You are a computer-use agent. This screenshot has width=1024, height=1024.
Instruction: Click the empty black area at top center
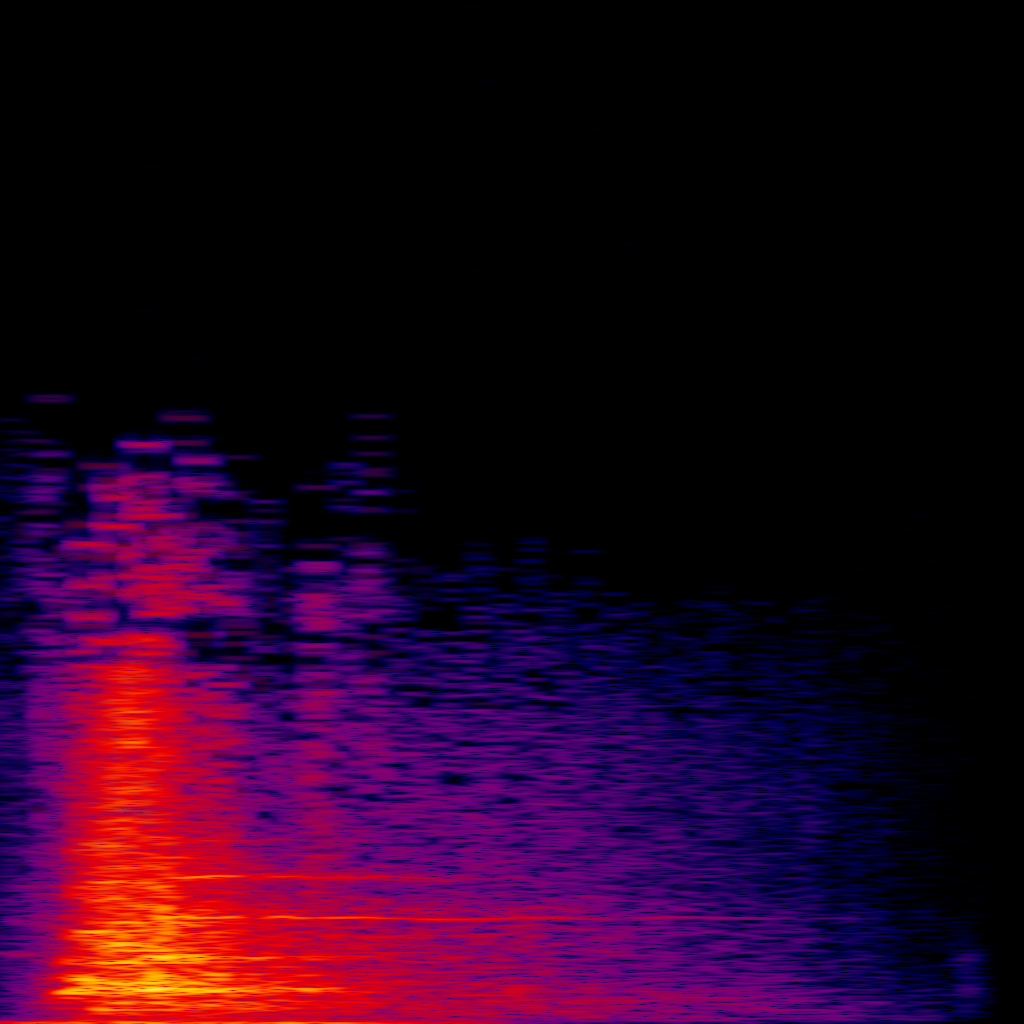point(512,150)
